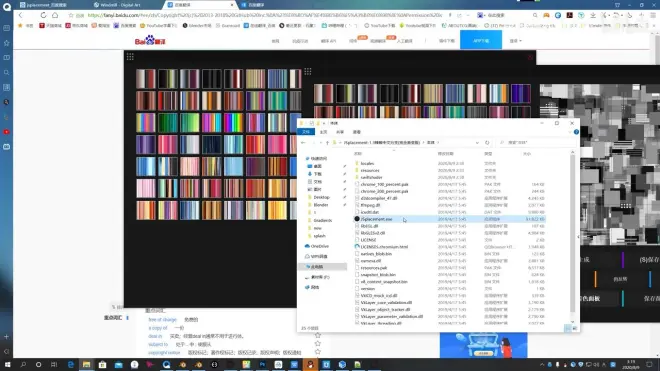Star the 'deal in' vocabulary entry
The height and width of the screenshot is (371, 660).
[x=318, y=336]
